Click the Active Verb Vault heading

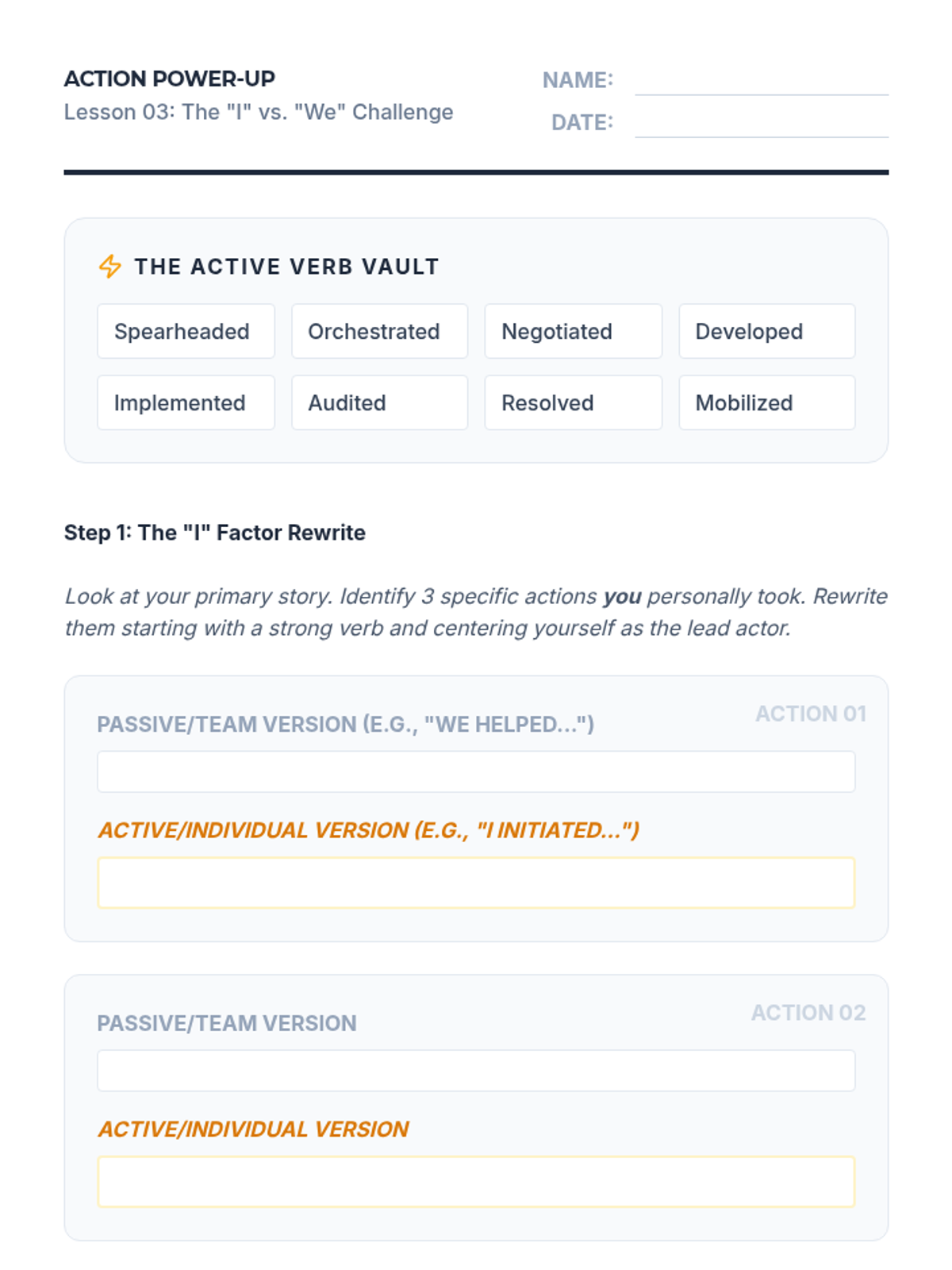(286, 267)
